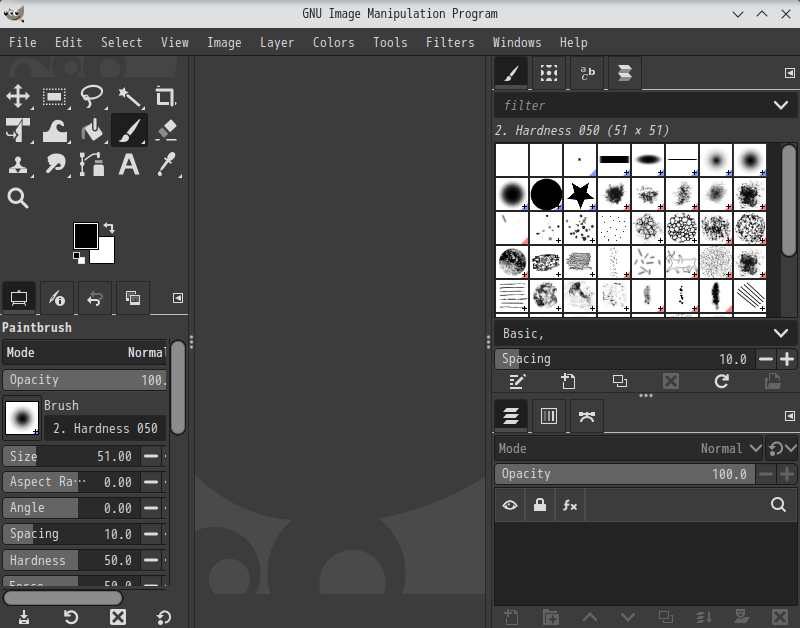Toggle the layer visibility eye column header
The image size is (800, 628).
point(510,506)
